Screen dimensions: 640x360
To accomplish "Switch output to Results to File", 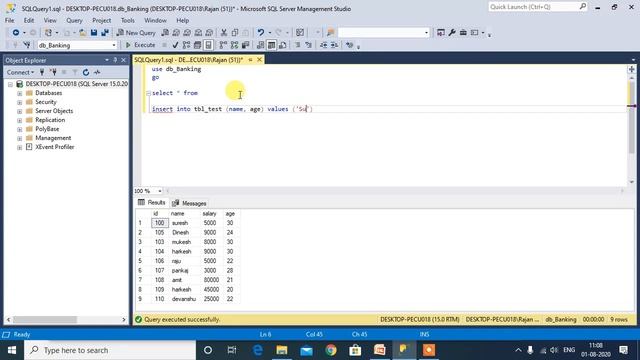I will [x=282, y=45].
